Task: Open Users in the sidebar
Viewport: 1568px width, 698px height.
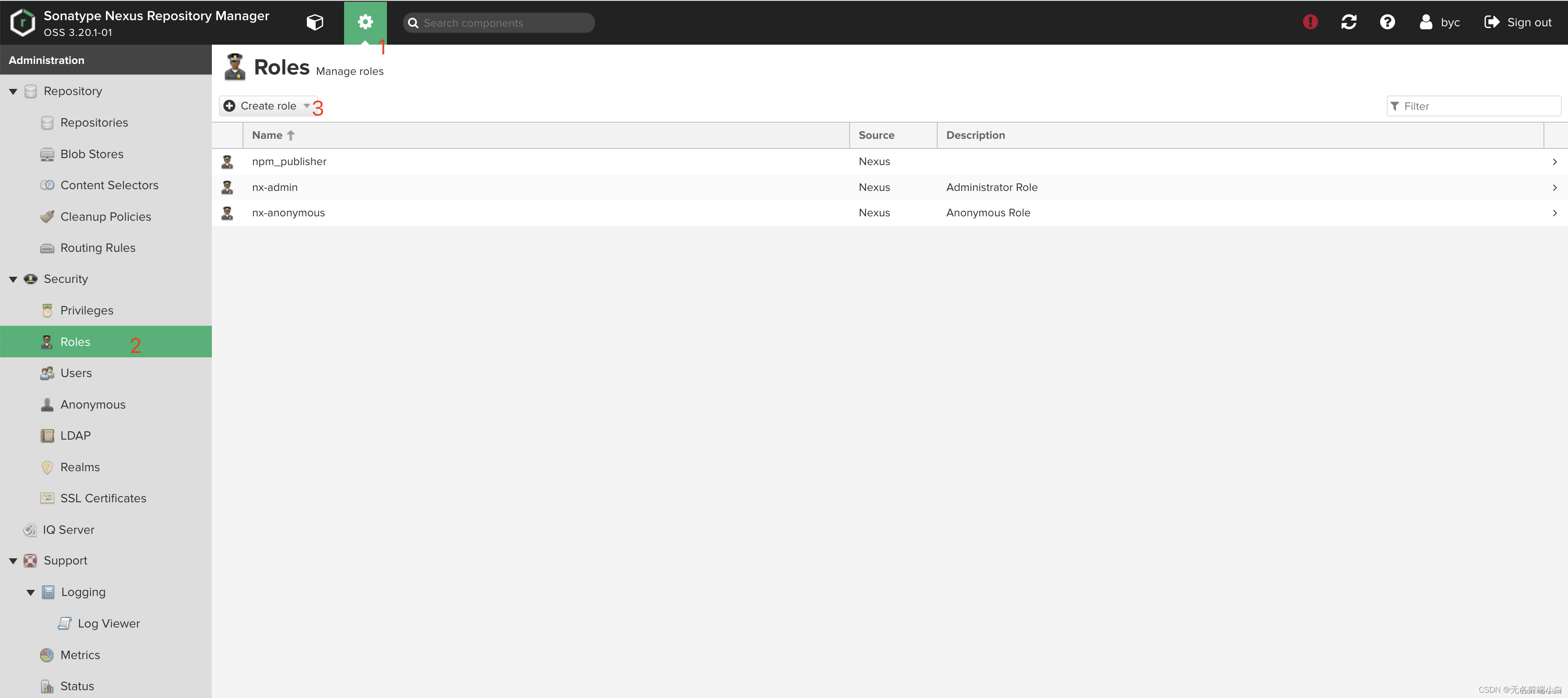Action: point(76,374)
